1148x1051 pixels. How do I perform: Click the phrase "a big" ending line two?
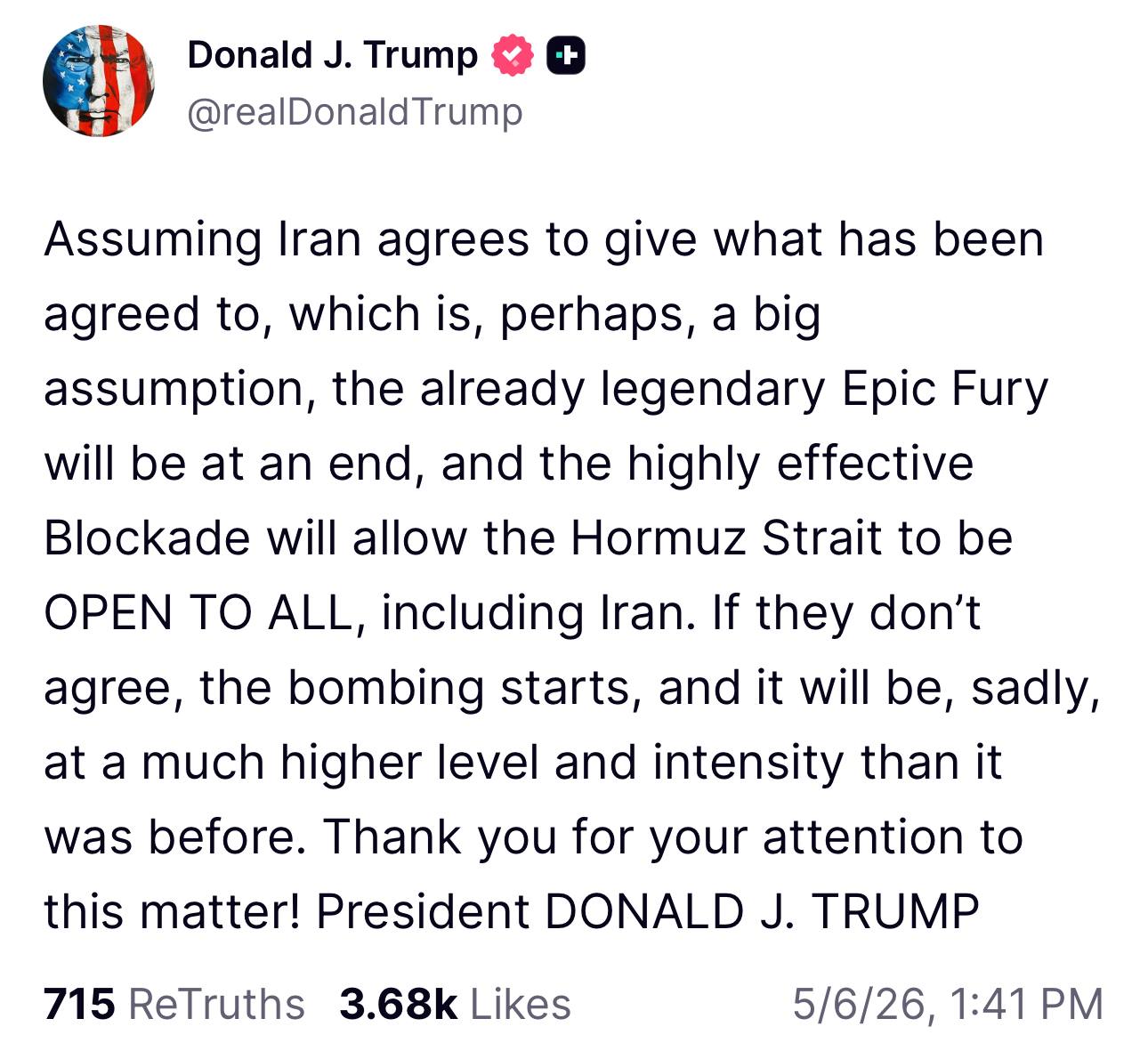[766, 316]
